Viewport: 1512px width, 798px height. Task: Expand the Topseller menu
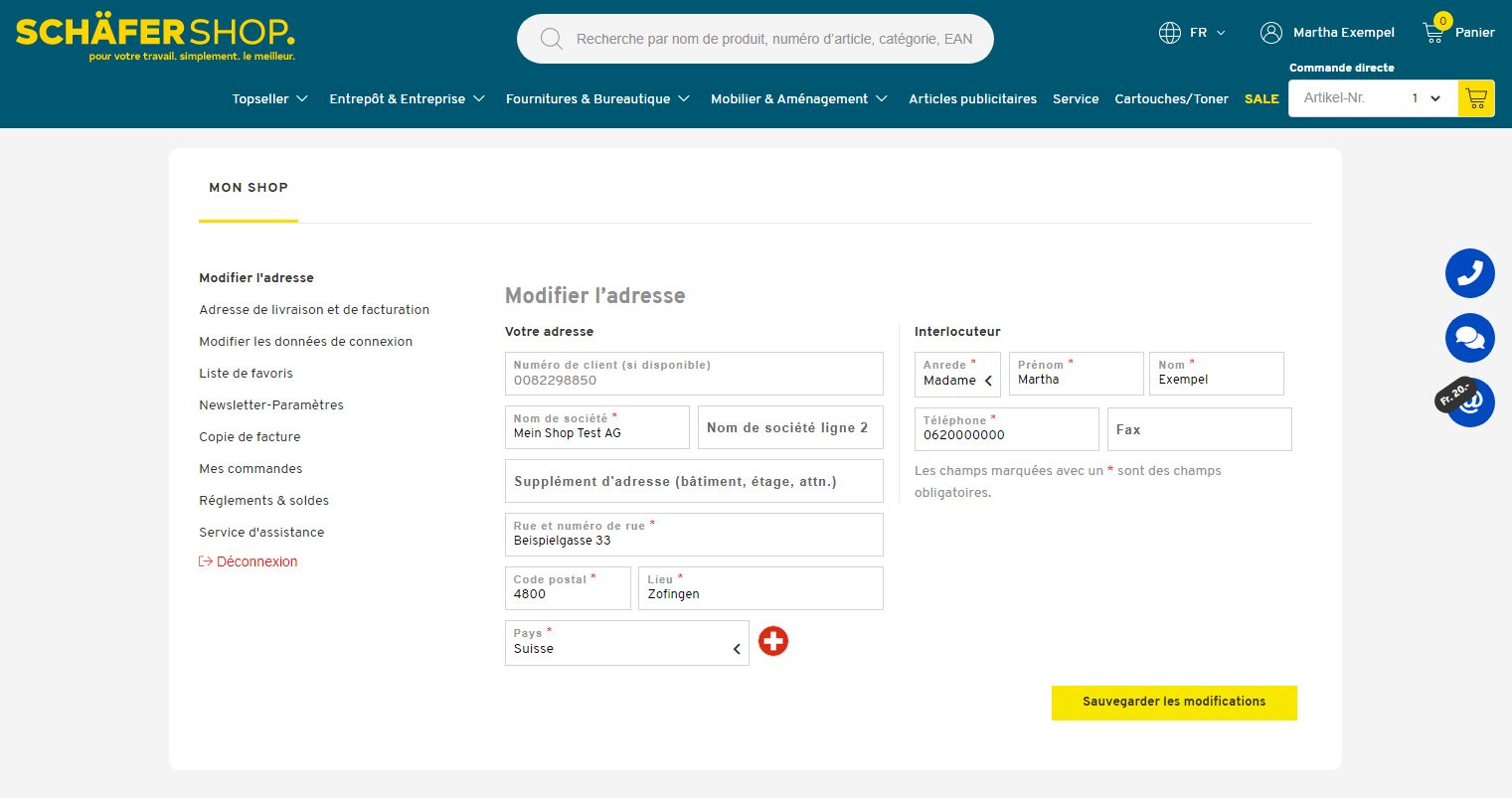(269, 98)
